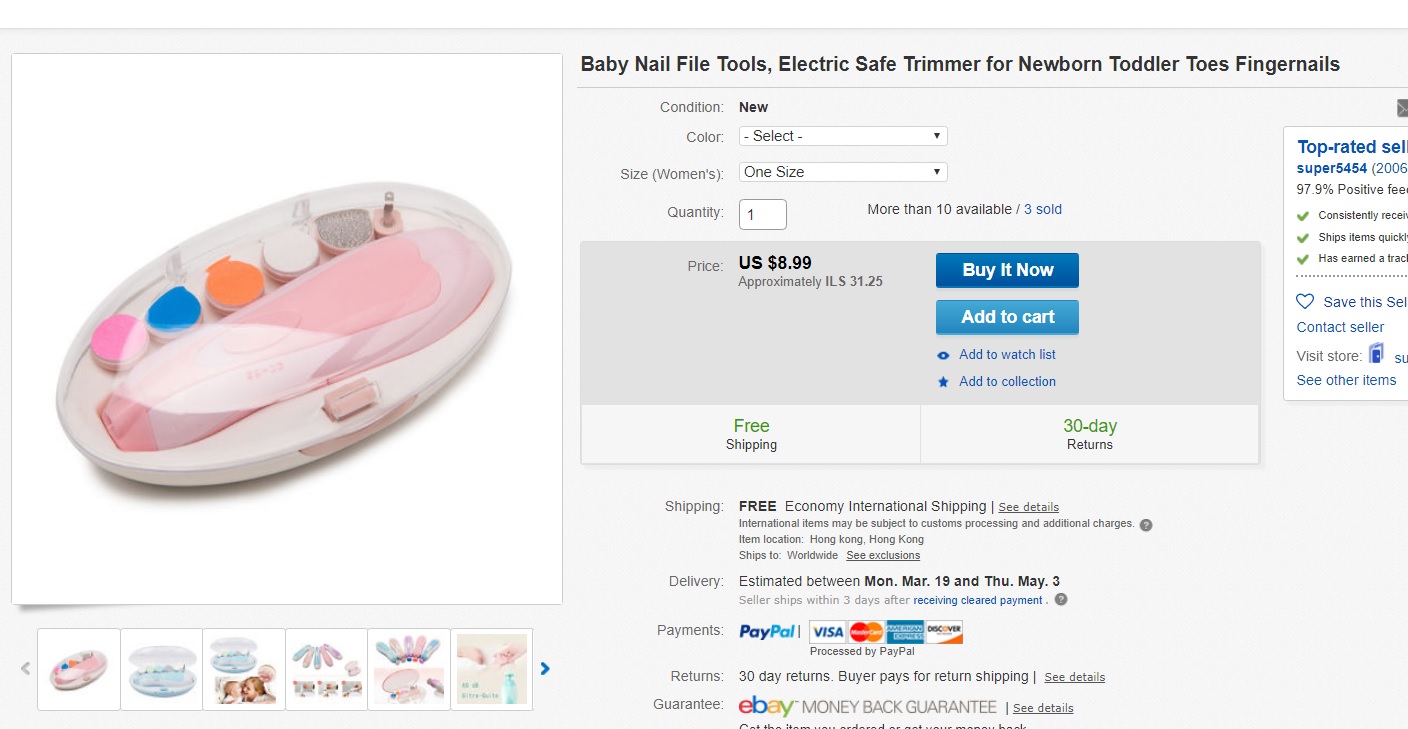
Task: Click the PayPal payment logo
Action: pos(767,631)
